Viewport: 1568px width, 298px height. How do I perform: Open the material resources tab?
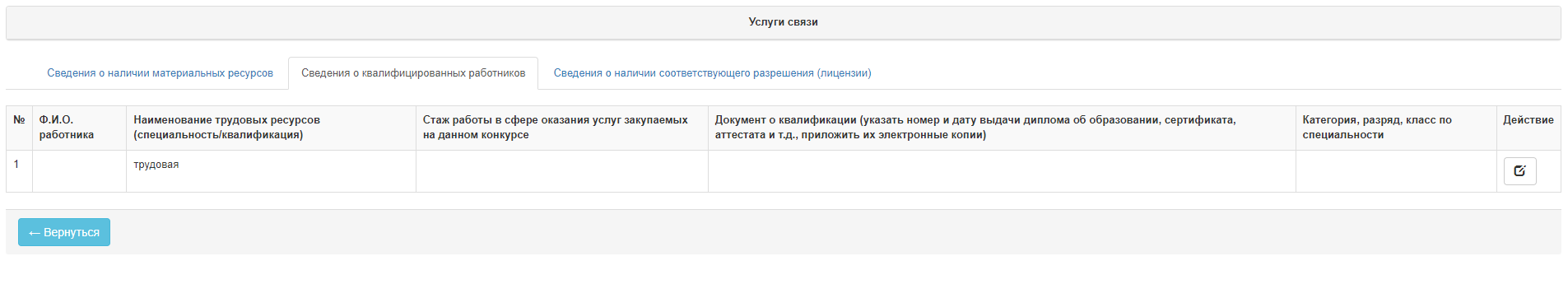[x=160, y=73]
